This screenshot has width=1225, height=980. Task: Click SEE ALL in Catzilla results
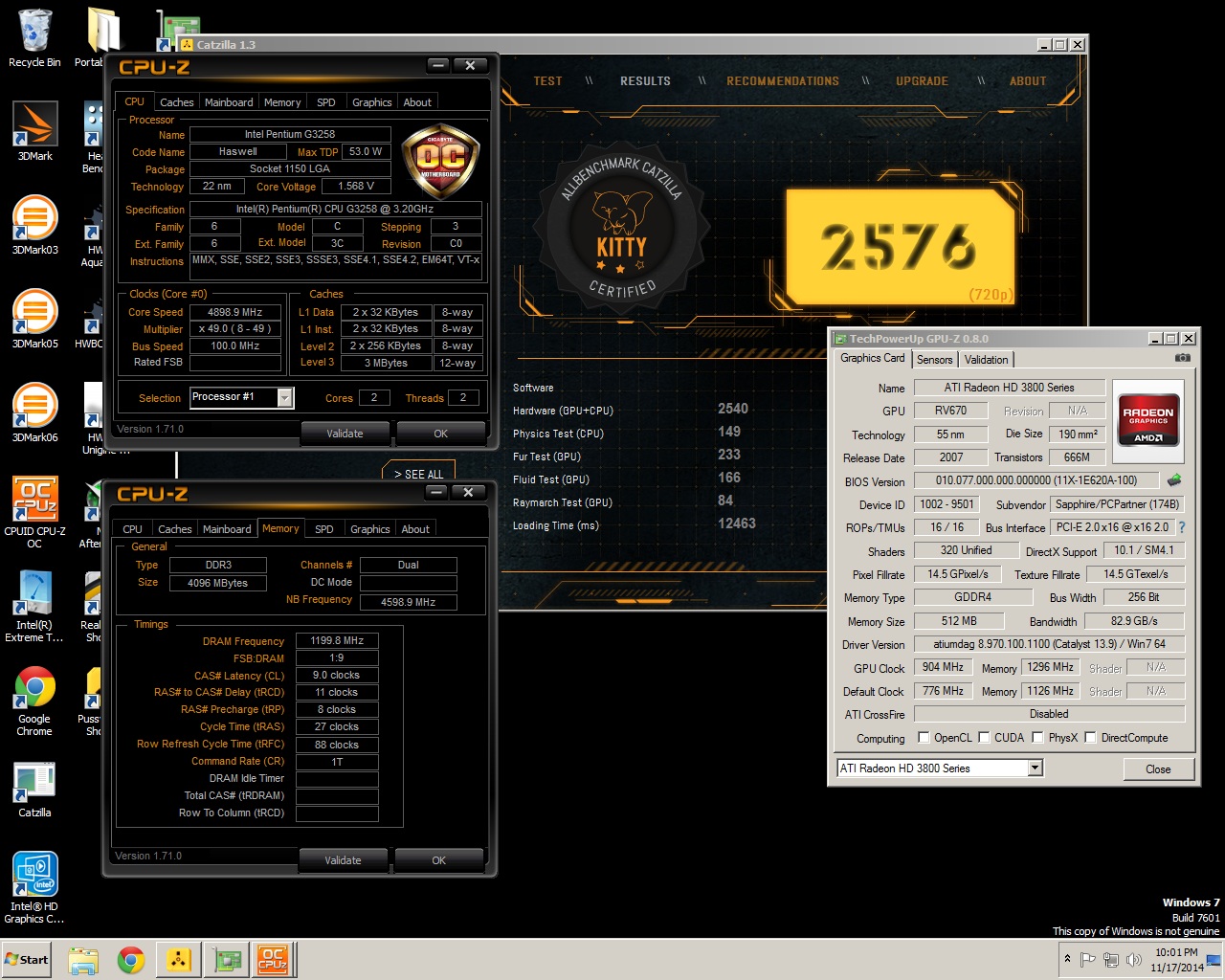418,474
